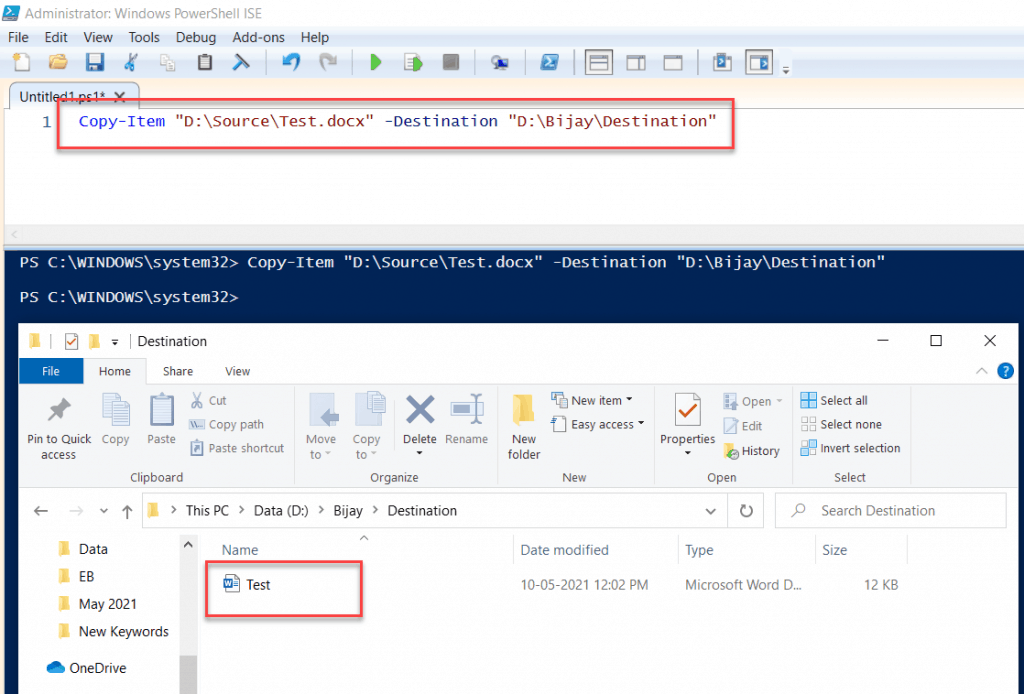
Task: Open the View menu in PowerShell ISE
Action: click(x=98, y=37)
